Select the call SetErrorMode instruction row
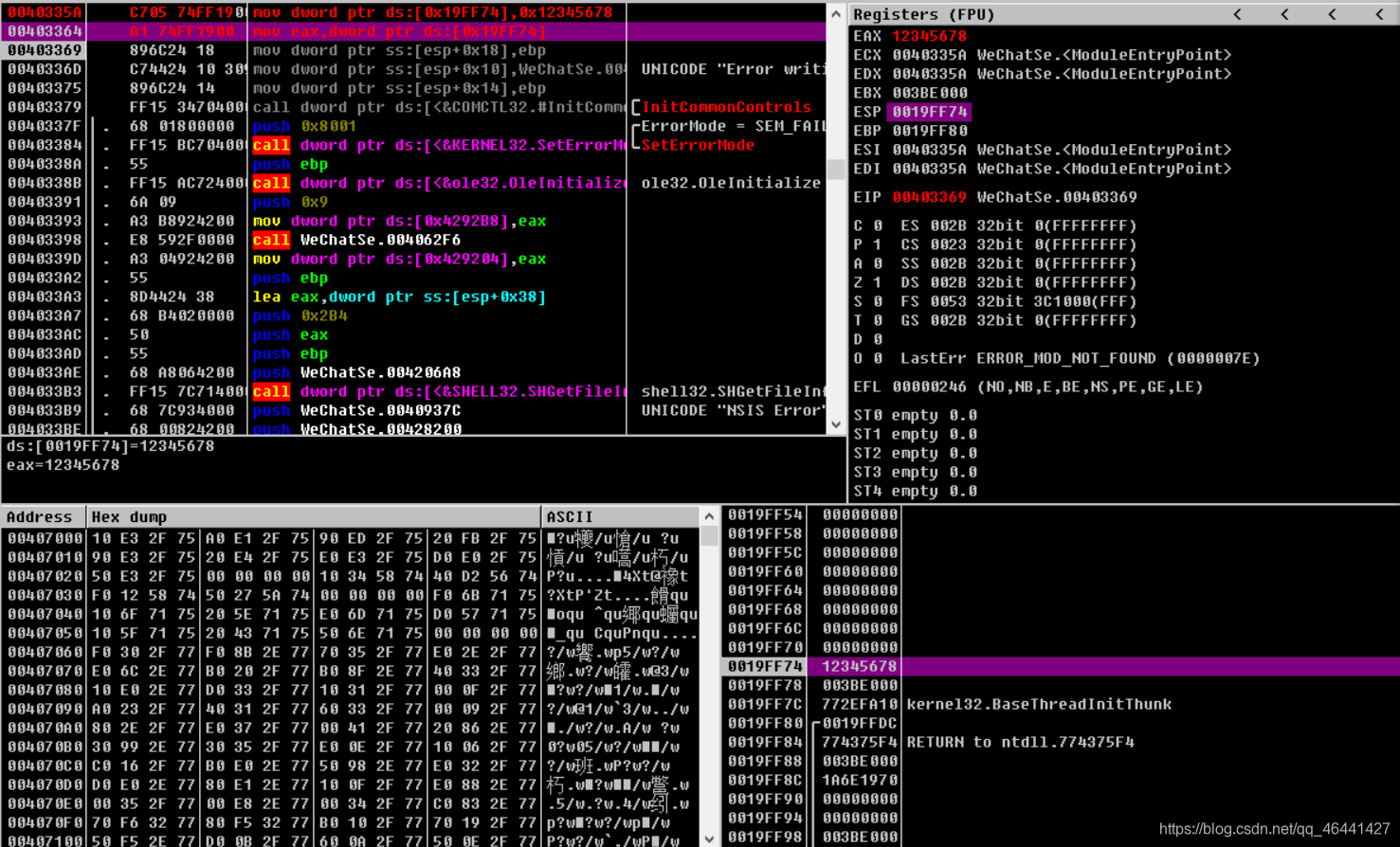Screen dimensions: 1400x847 [x=413, y=145]
